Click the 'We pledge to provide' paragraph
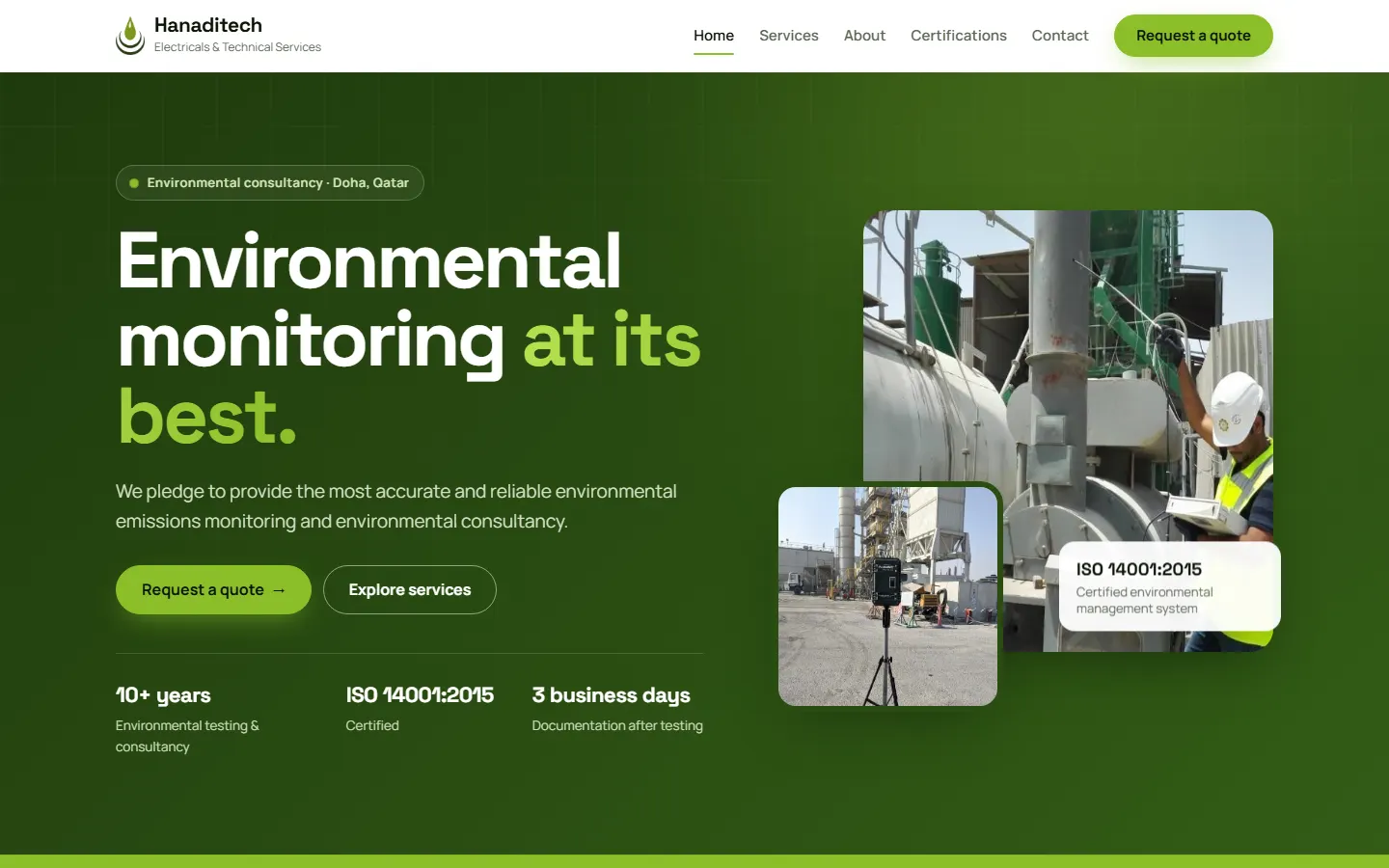Image resolution: width=1389 pixels, height=868 pixels. tap(396, 506)
